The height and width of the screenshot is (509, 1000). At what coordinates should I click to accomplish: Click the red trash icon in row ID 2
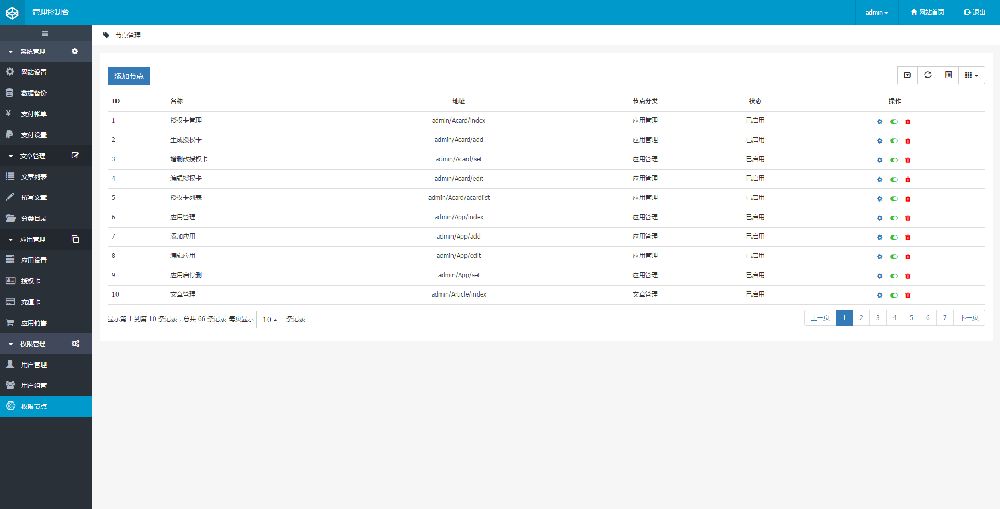908,141
